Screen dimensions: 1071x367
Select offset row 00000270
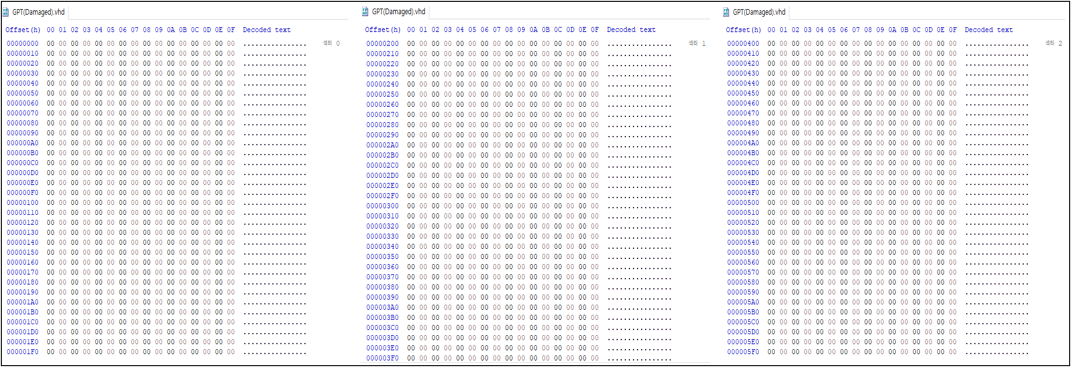click(x=382, y=115)
